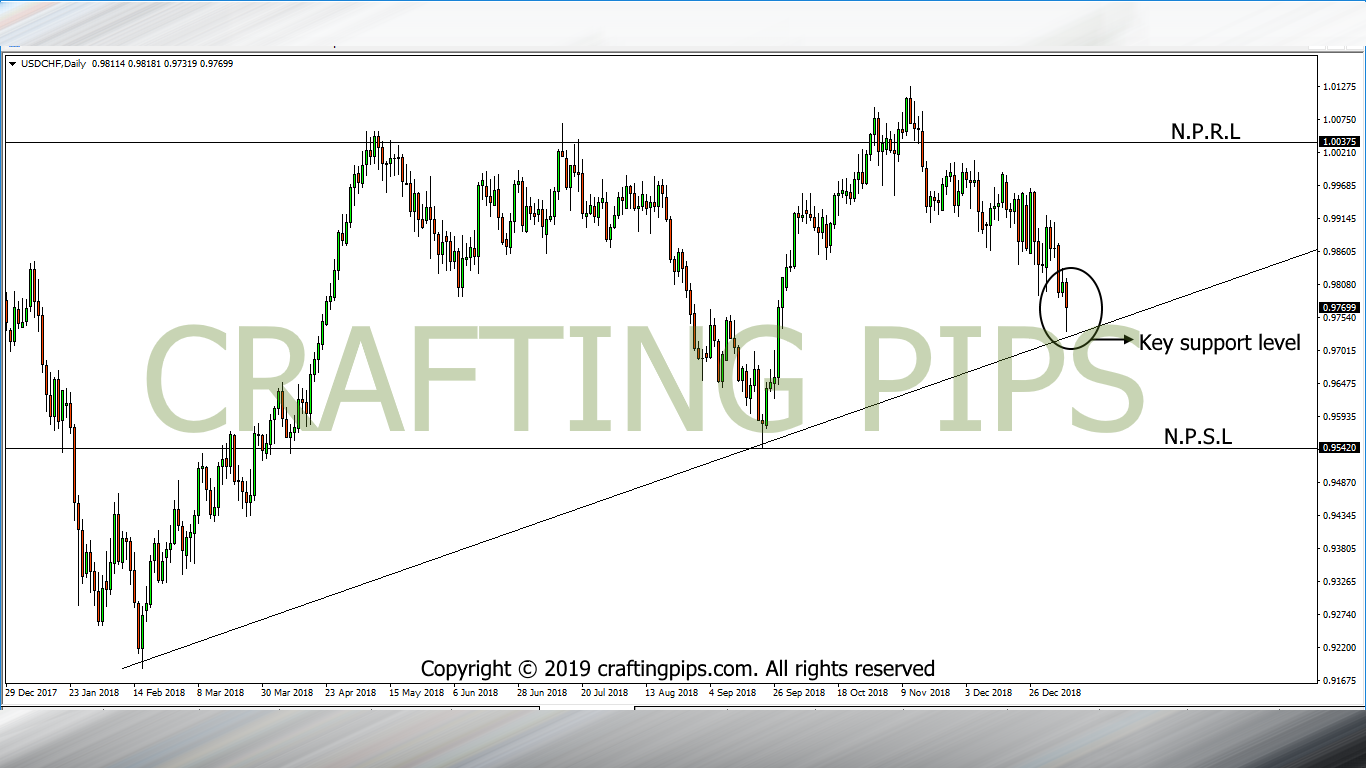Click the 26 Dec 2018 date label

[1055, 692]
